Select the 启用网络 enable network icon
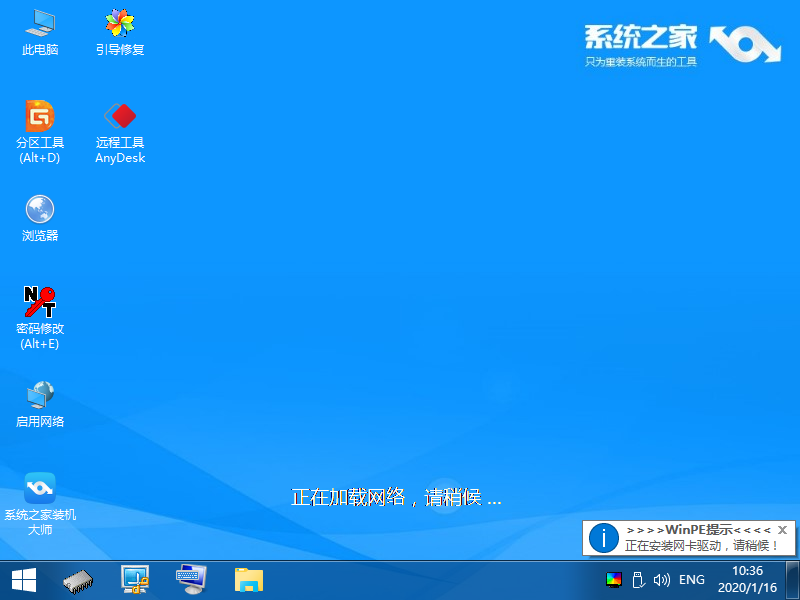The width and height of the screenshot is (800, 600). coord(40,396)
